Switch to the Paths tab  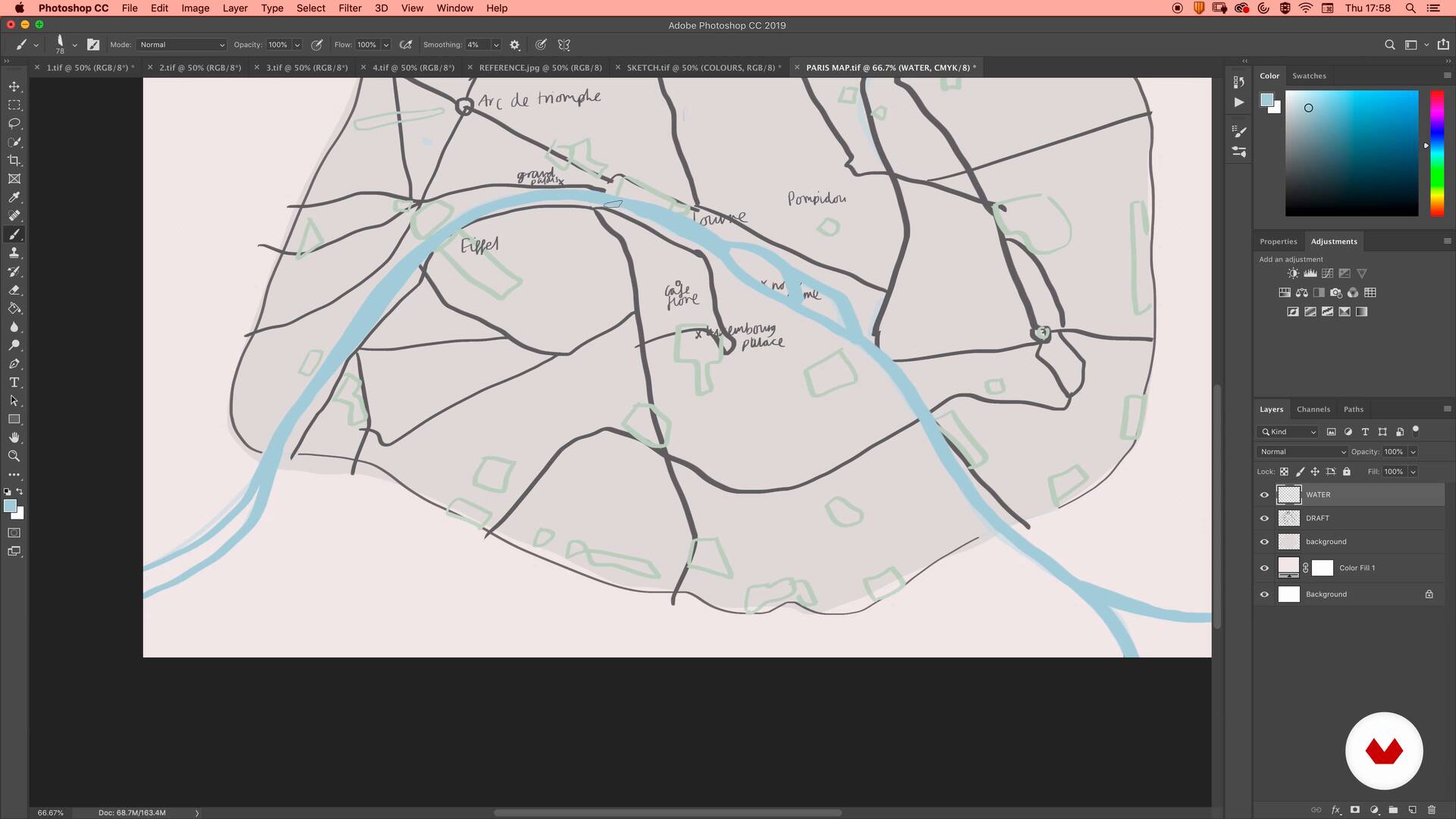1354,409
